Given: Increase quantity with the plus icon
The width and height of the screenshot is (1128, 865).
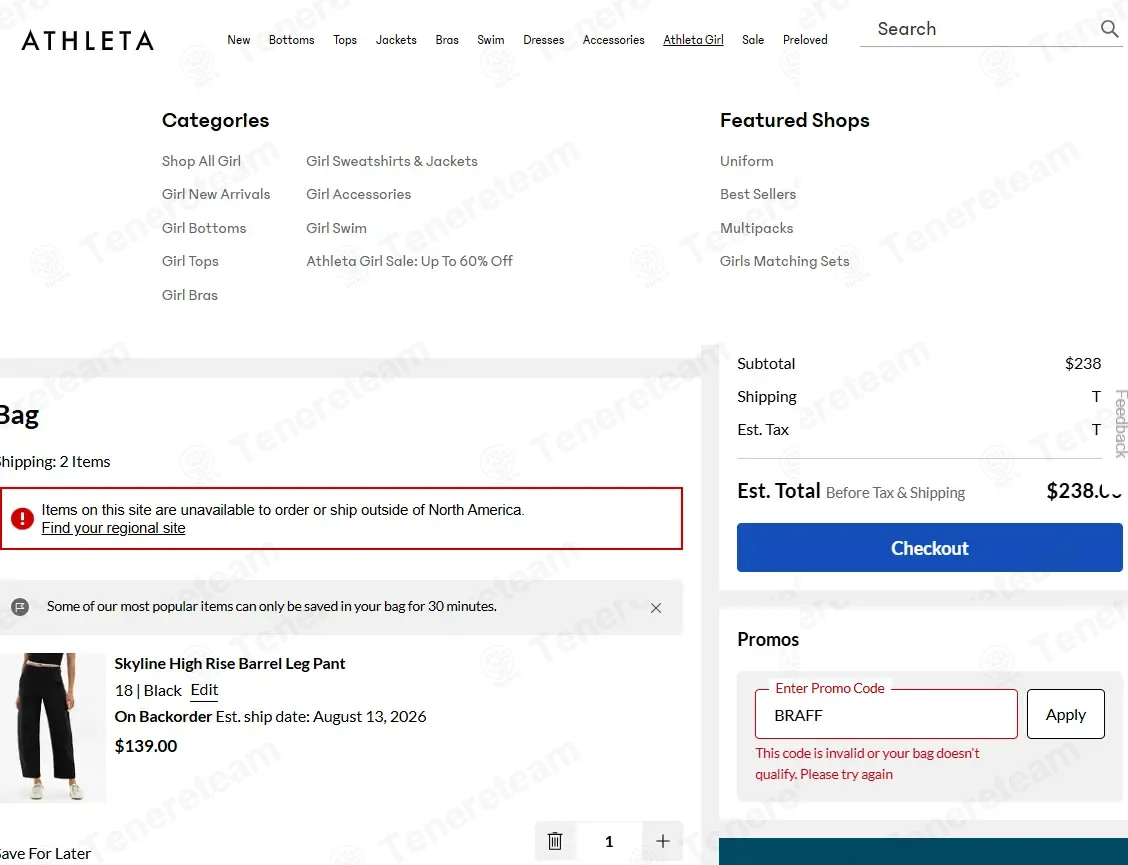Looking at the screenshot, I should (663, 841).
